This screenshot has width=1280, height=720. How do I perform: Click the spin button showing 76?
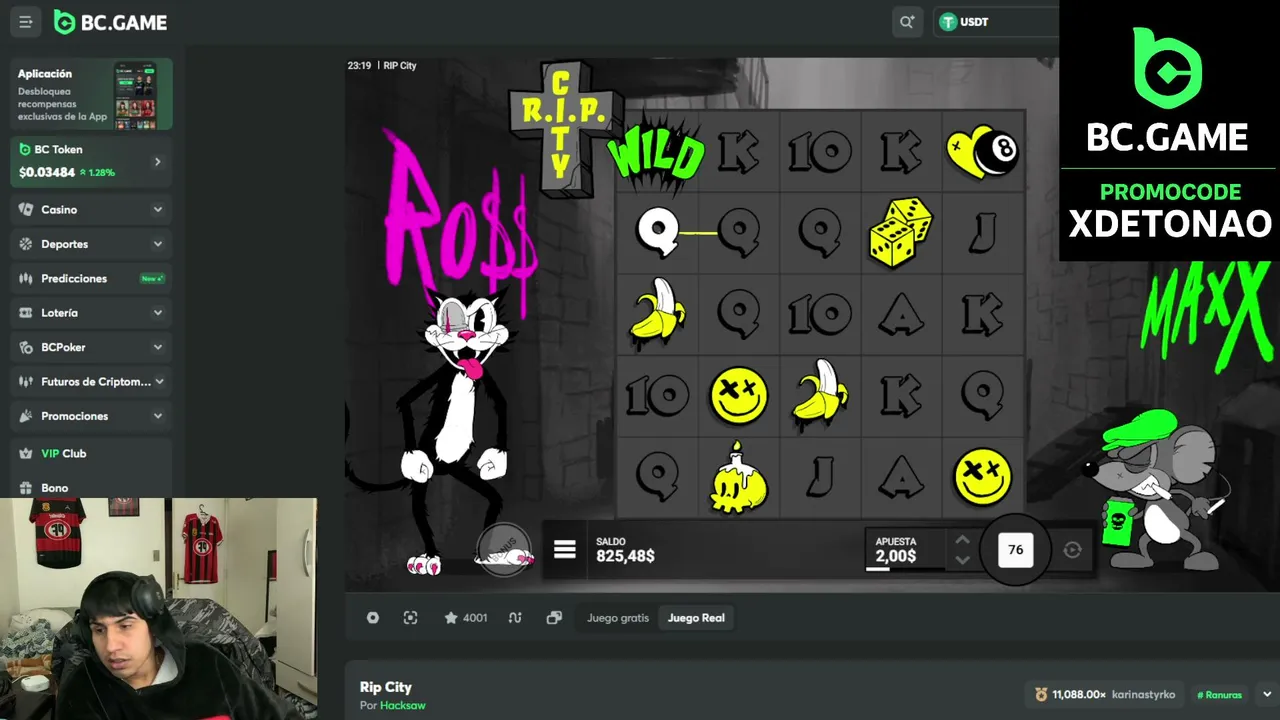(1015, 549)
